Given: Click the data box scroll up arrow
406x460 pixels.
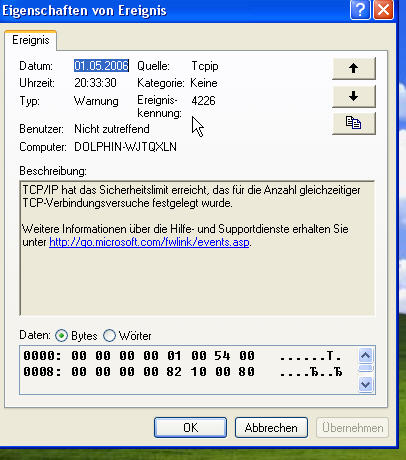Looking at the screenshot, I should click(x=366, y=356).
